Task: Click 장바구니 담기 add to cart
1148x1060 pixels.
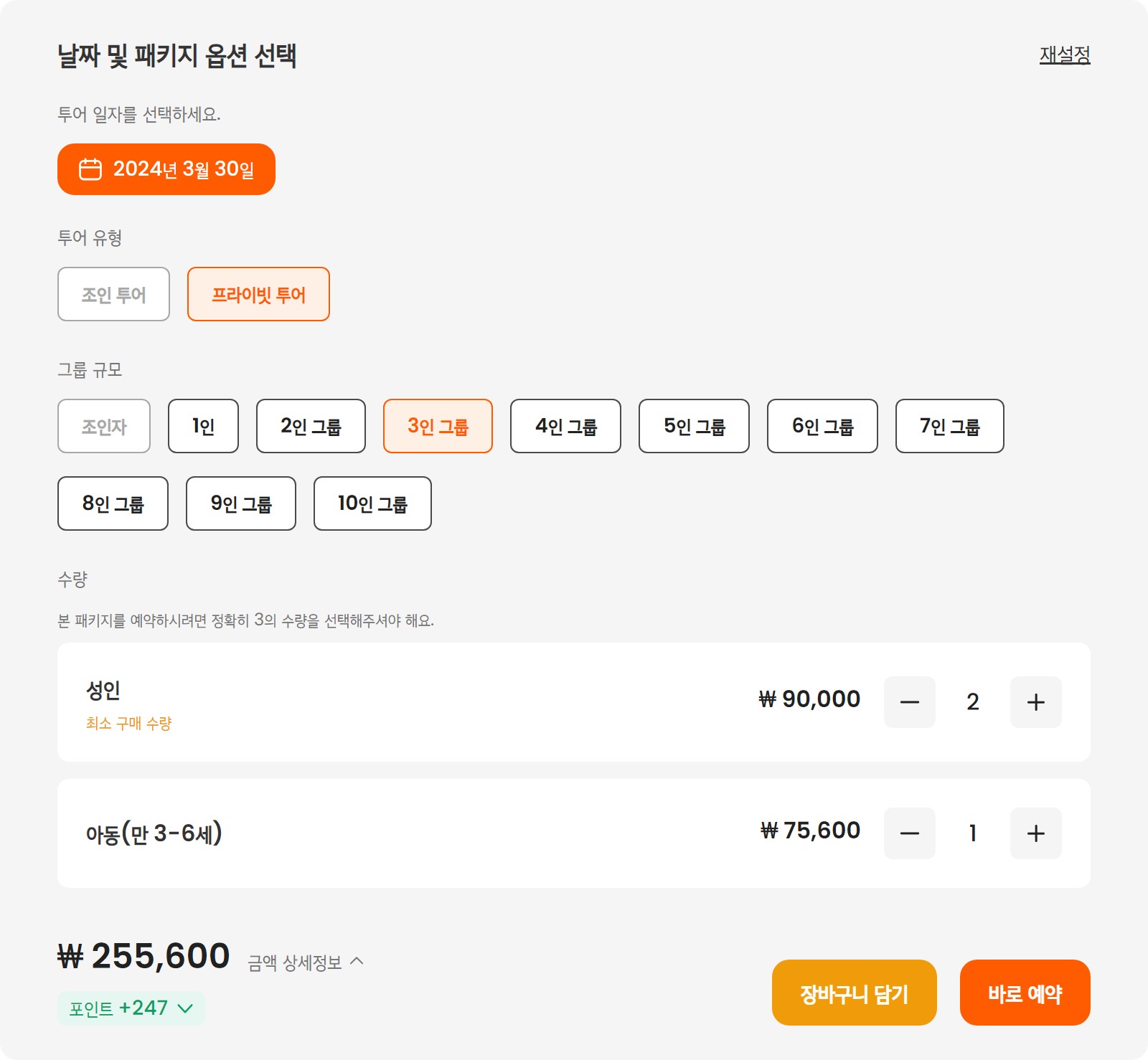Action: 855,993
